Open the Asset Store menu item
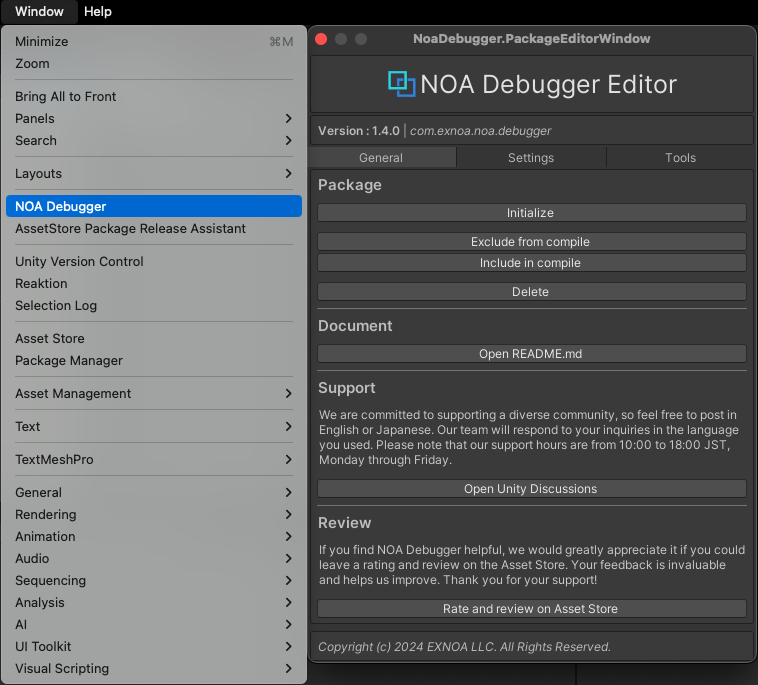758x685 pixels. [154, 338]
